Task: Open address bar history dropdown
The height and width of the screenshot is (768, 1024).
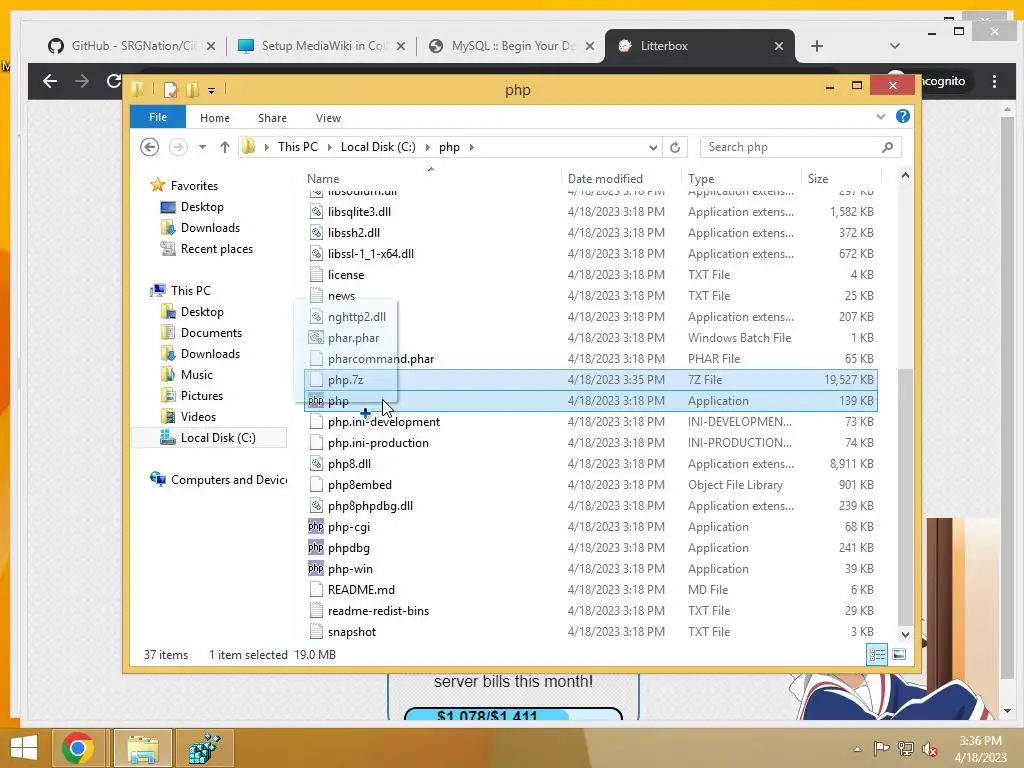Action: tap(653, 148)
